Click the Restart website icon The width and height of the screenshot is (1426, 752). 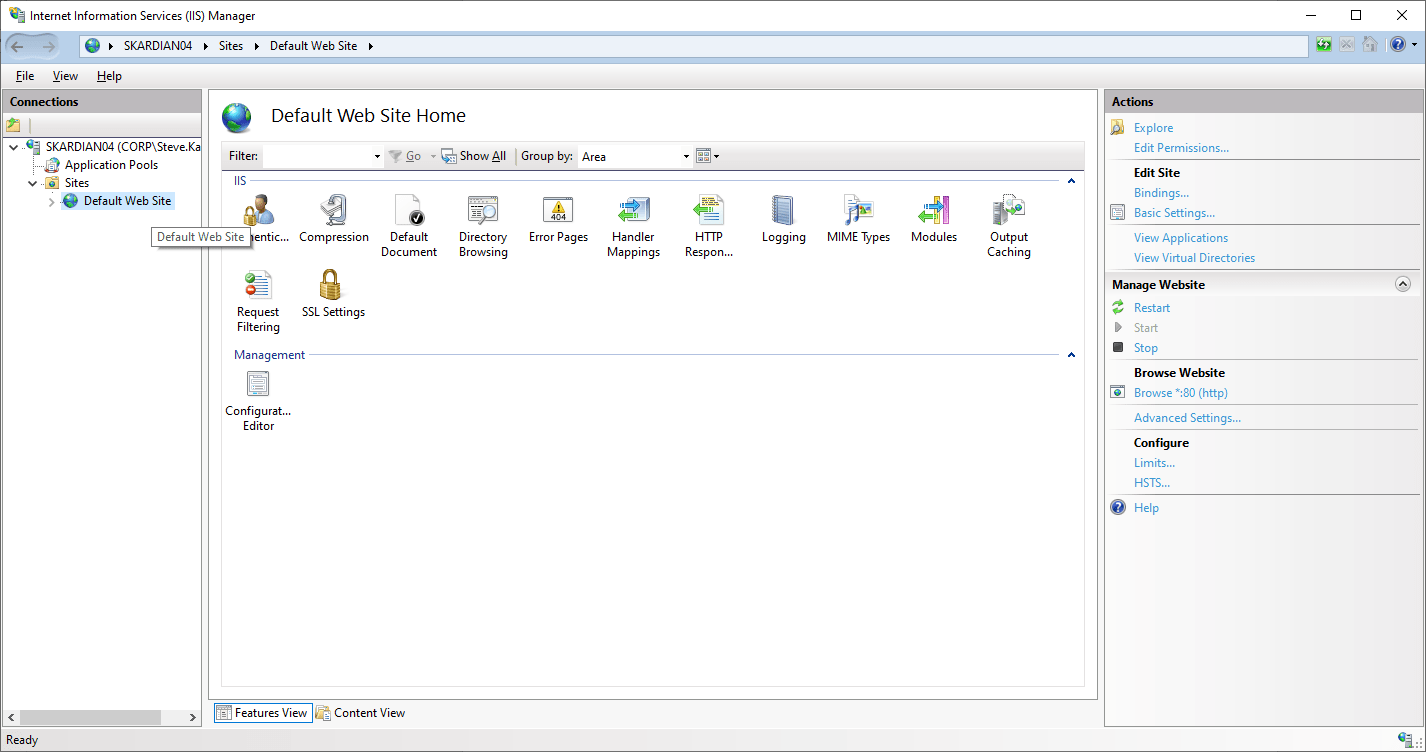(1118, 307)
